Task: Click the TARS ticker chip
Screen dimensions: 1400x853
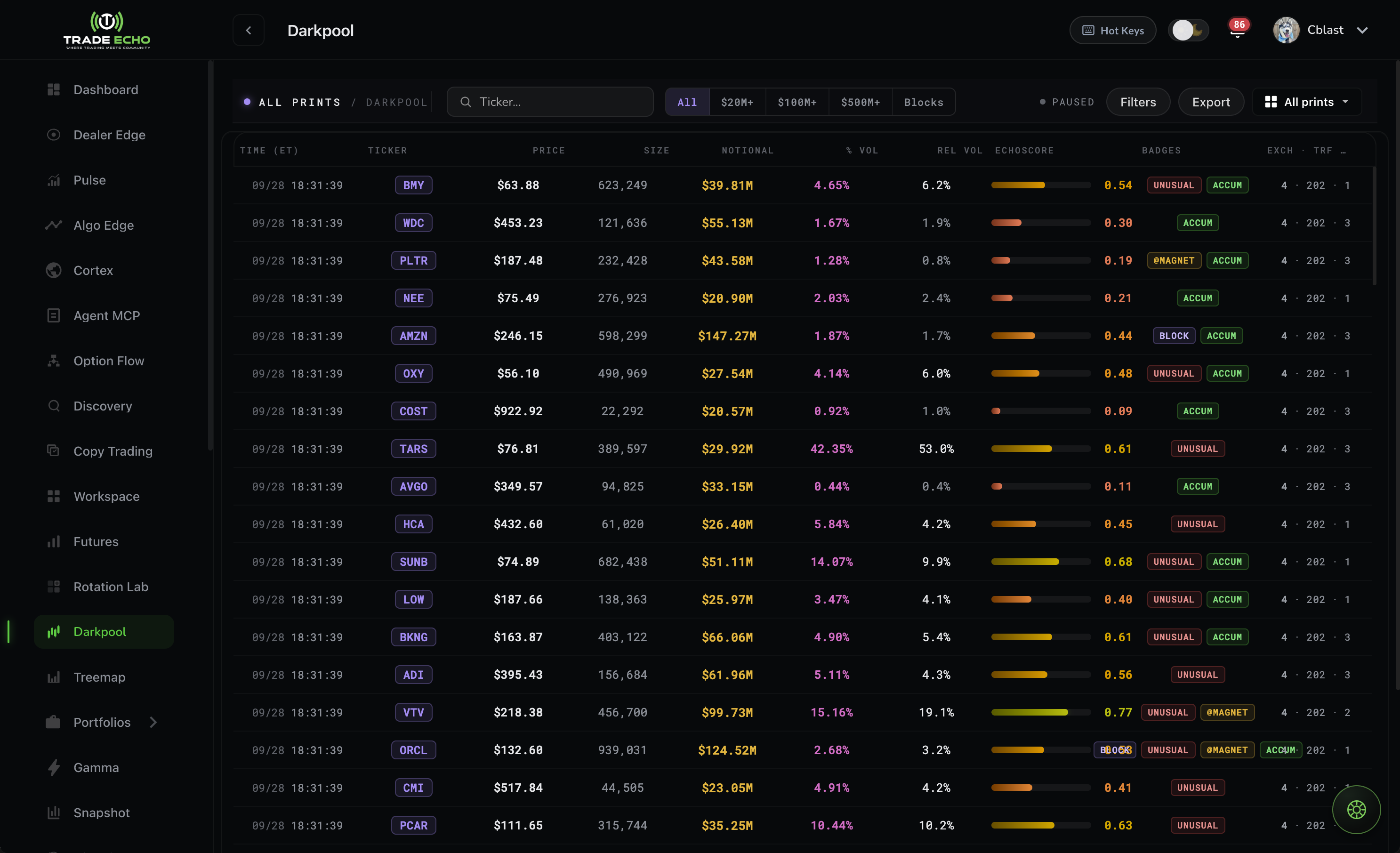Action: coord(413,449)
